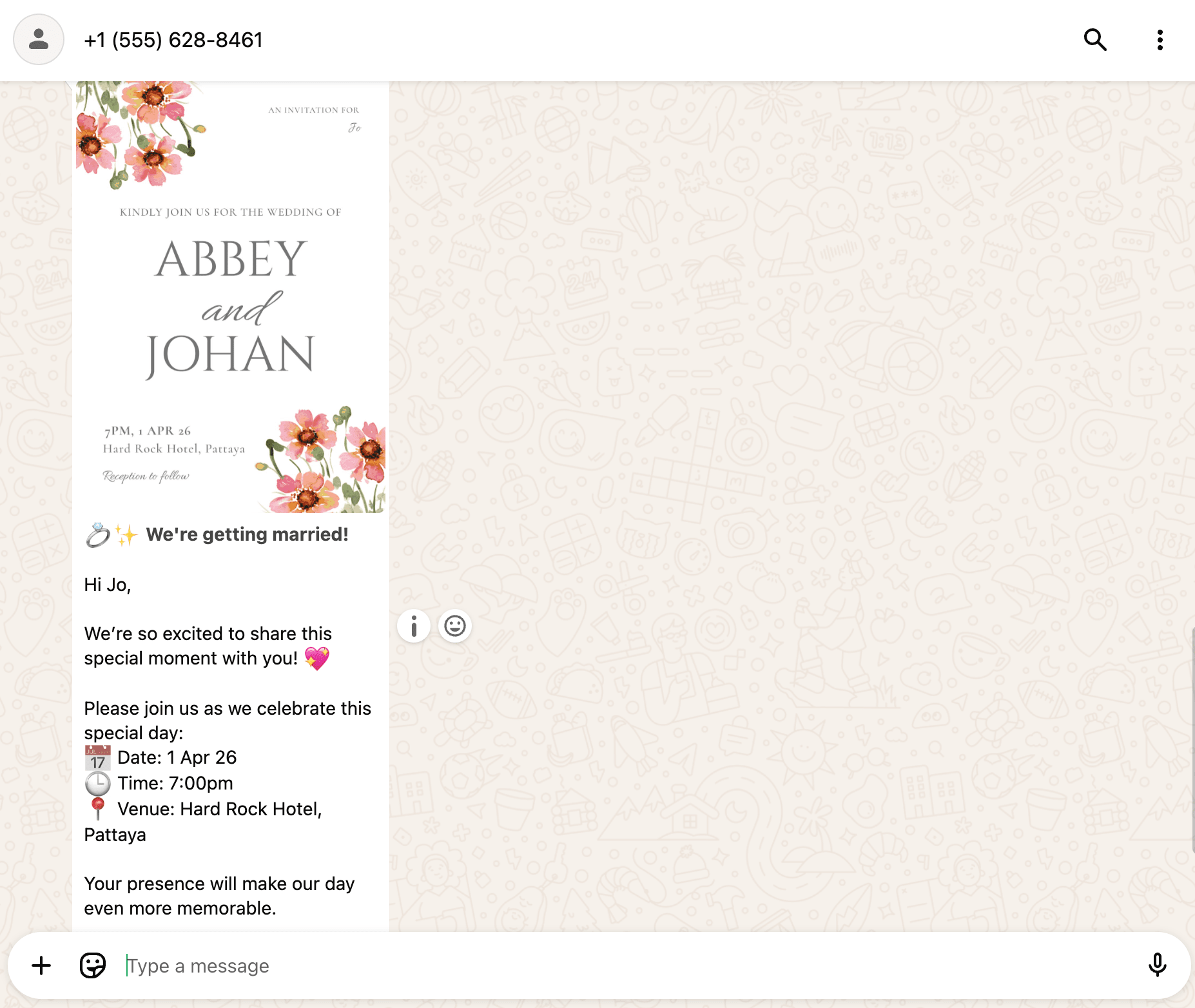Screen dimensions: 1195x1008
Task: Add an emoji reaction to the wedding message
Action: [x=454, y=626]
